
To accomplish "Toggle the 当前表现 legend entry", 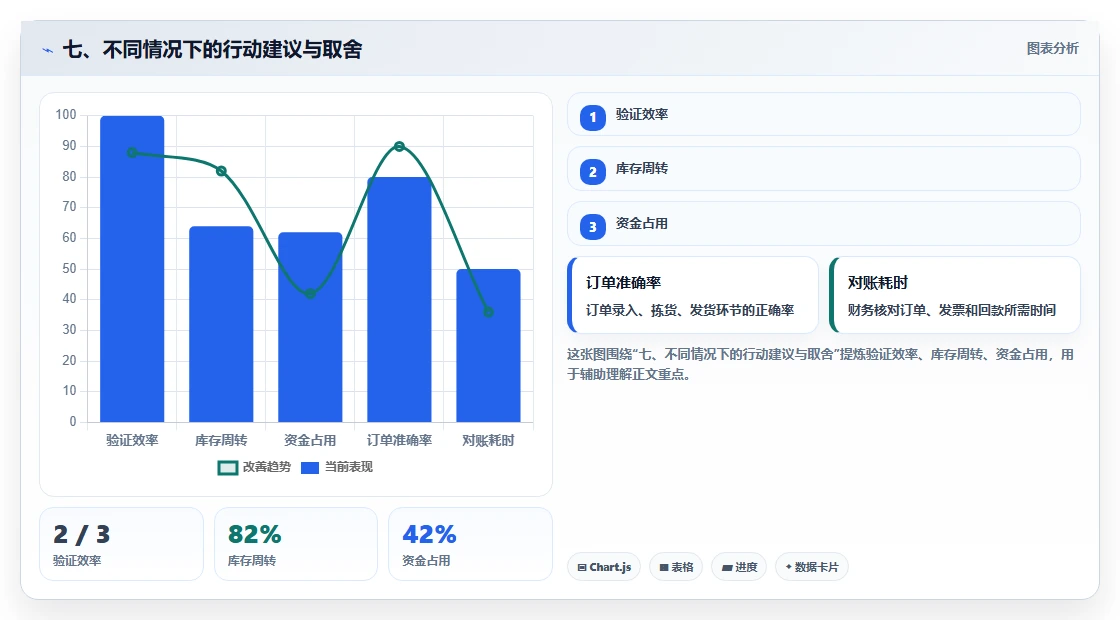I will [337, 467].
